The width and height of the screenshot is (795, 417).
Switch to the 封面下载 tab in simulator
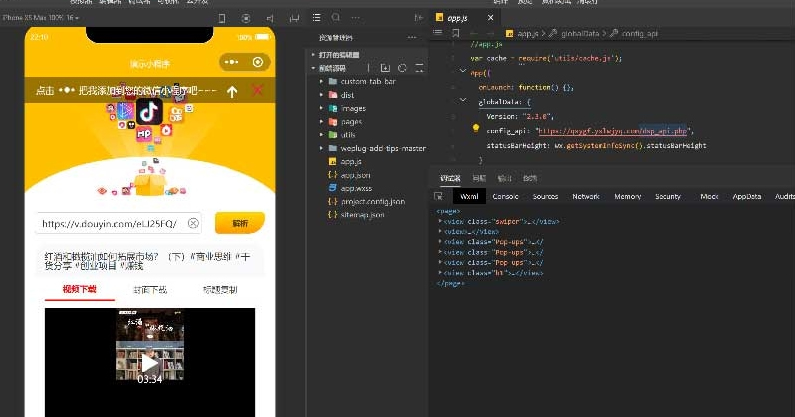(x=150, y=290)
